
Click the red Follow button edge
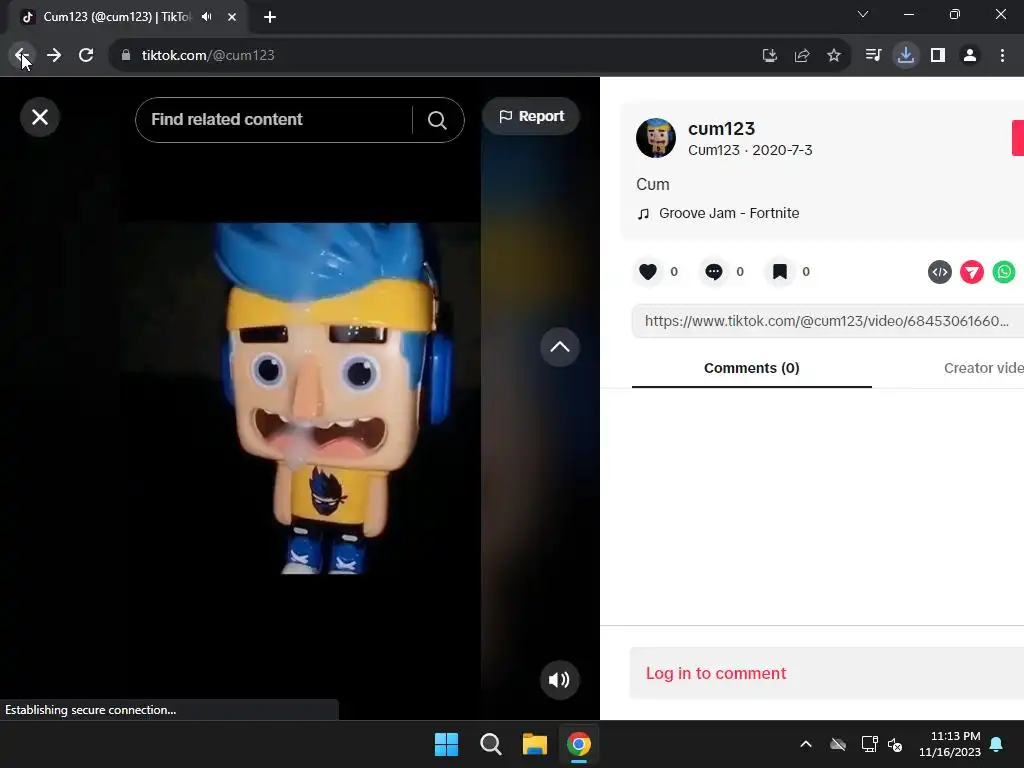1018,138
